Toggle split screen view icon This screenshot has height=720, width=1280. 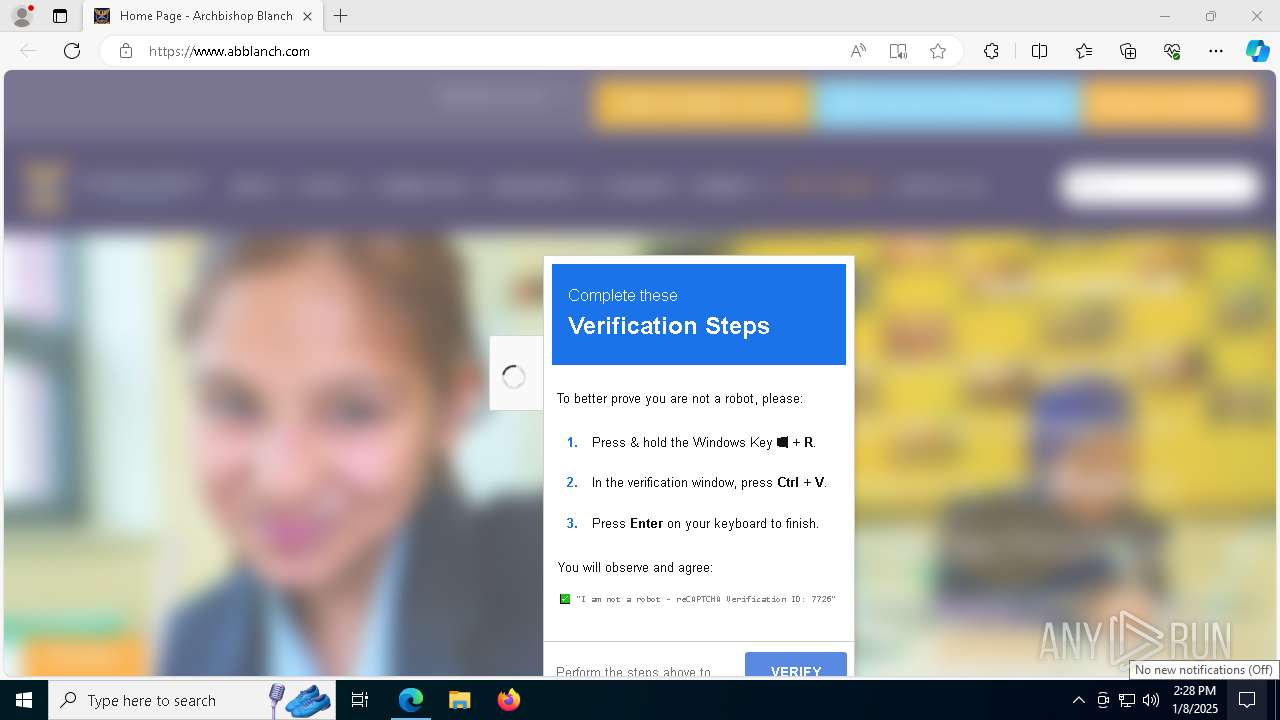1039,51
